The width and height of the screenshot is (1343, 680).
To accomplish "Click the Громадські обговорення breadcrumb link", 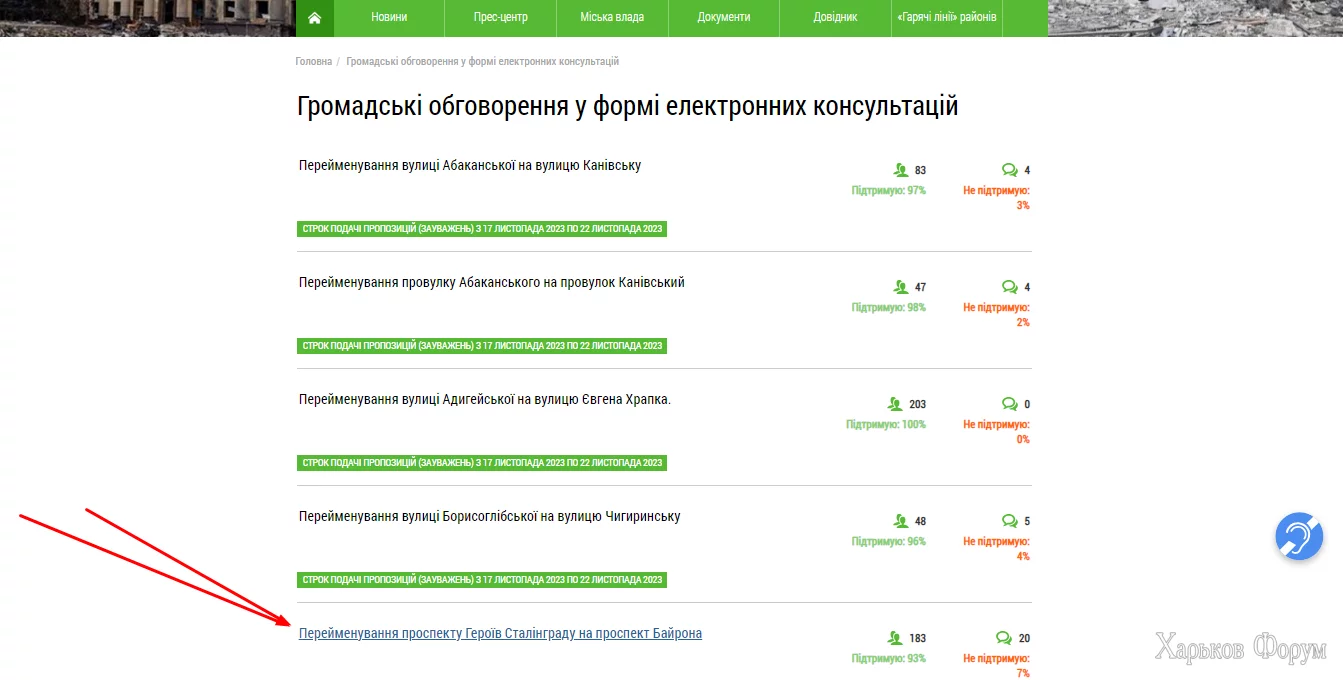I will pos(482,62).
